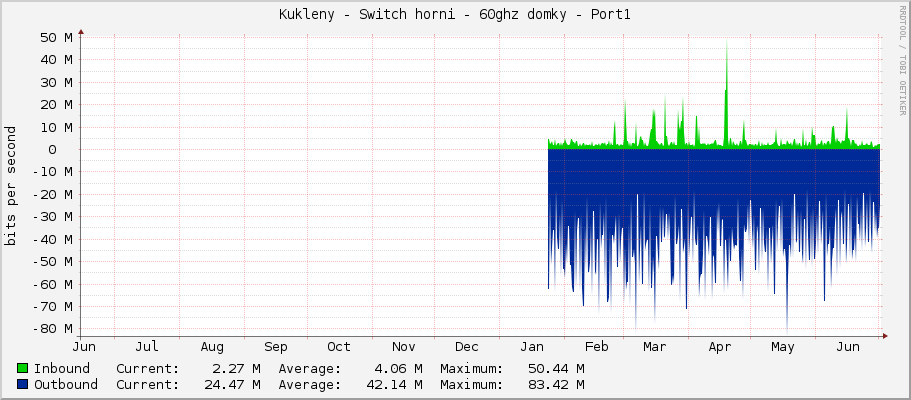This screenshot has height=400, width=911.
Task: Click the y-axis label "-20 M"
Action: (x=52, y=194)
